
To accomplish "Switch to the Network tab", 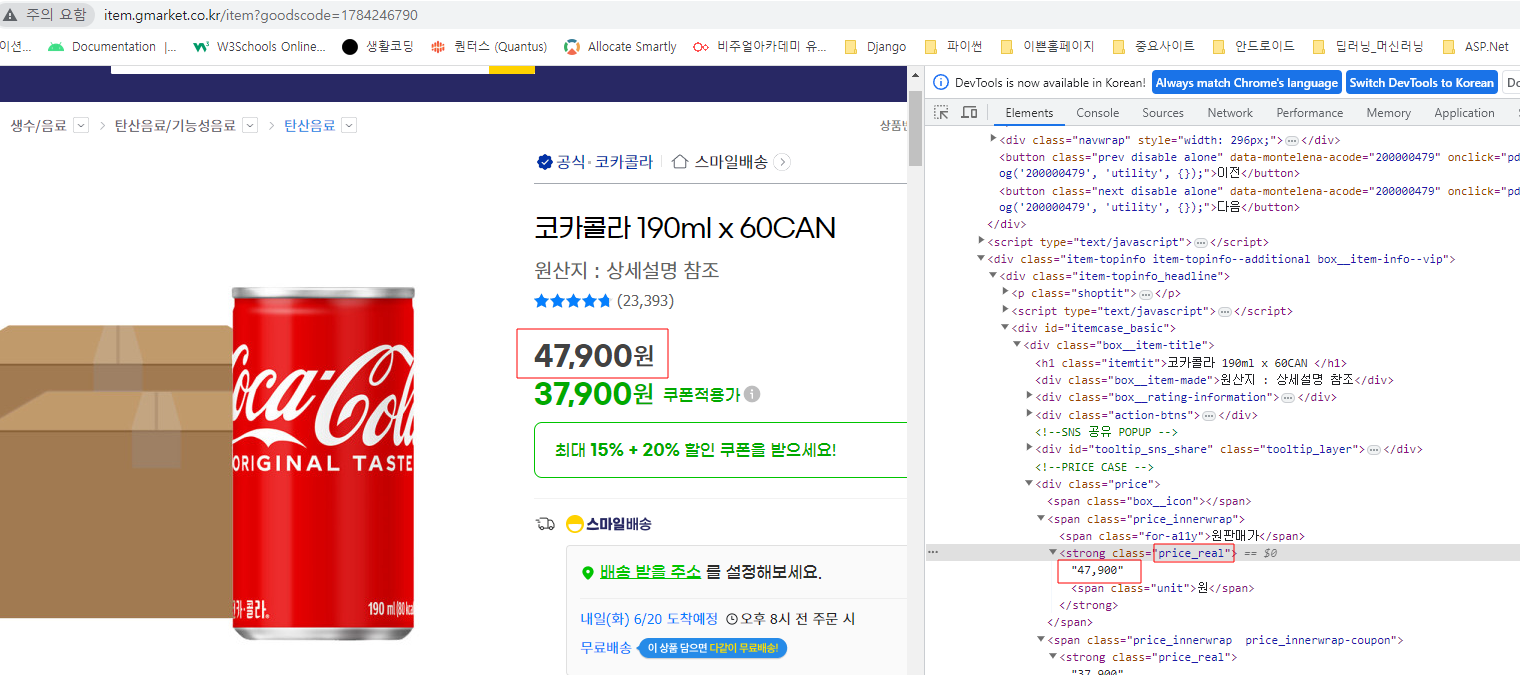I will [x=1229, y=113].
